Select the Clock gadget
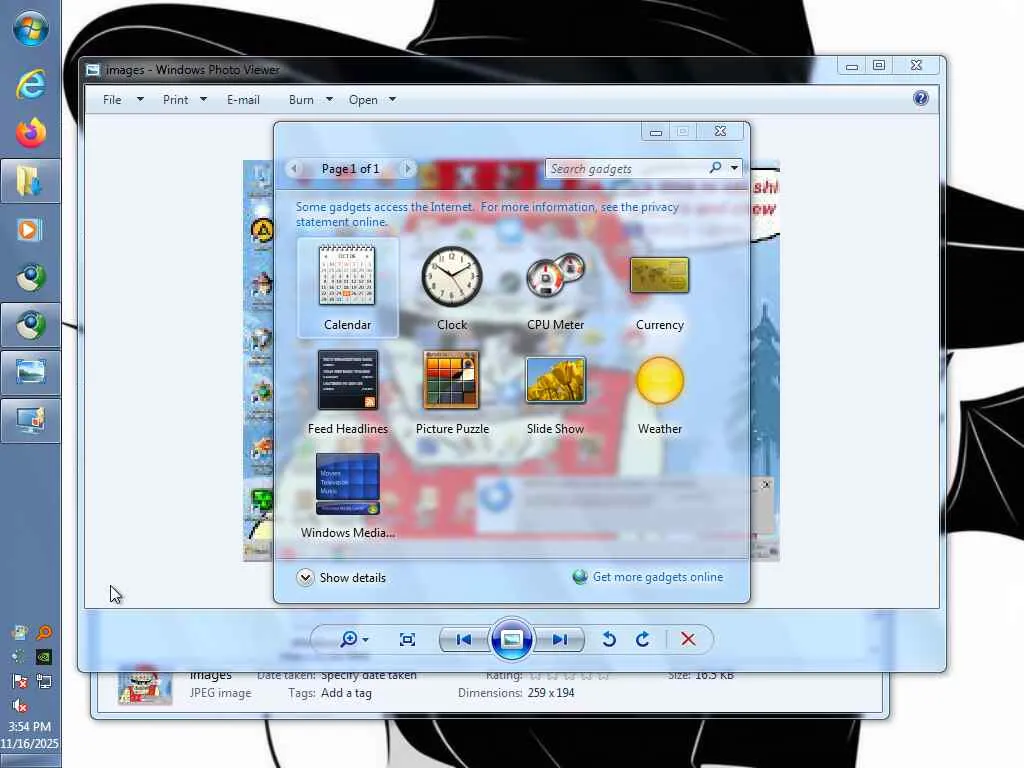1024x768 pixels. (451, 287)
